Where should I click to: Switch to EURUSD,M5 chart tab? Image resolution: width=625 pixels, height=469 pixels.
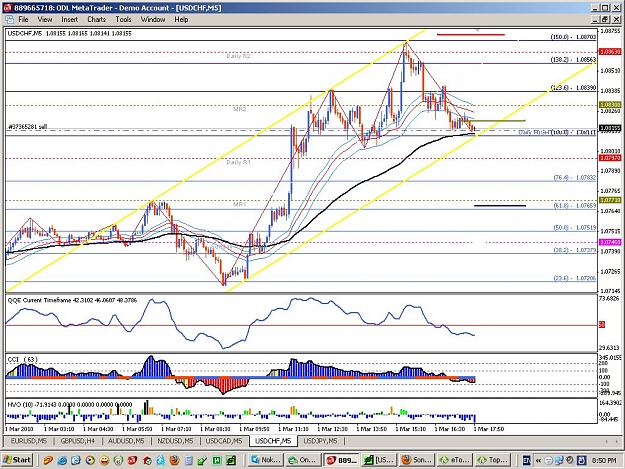point(29,441)
